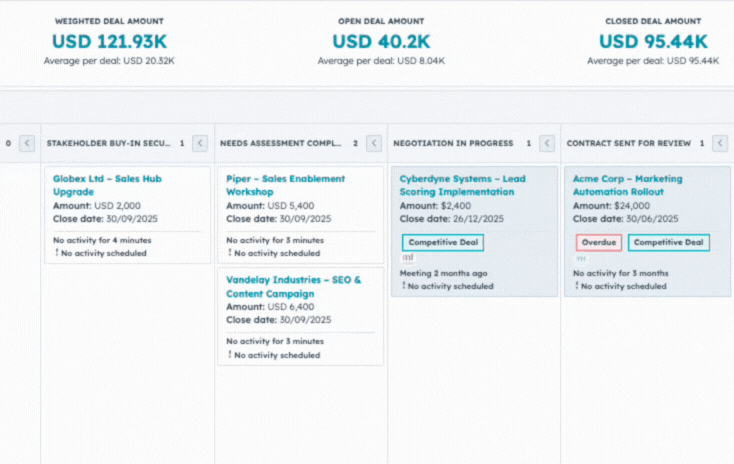Click owner avatar on Acme Corp card
The height and width of the screenshot is (464, 734).
[581, 258]
